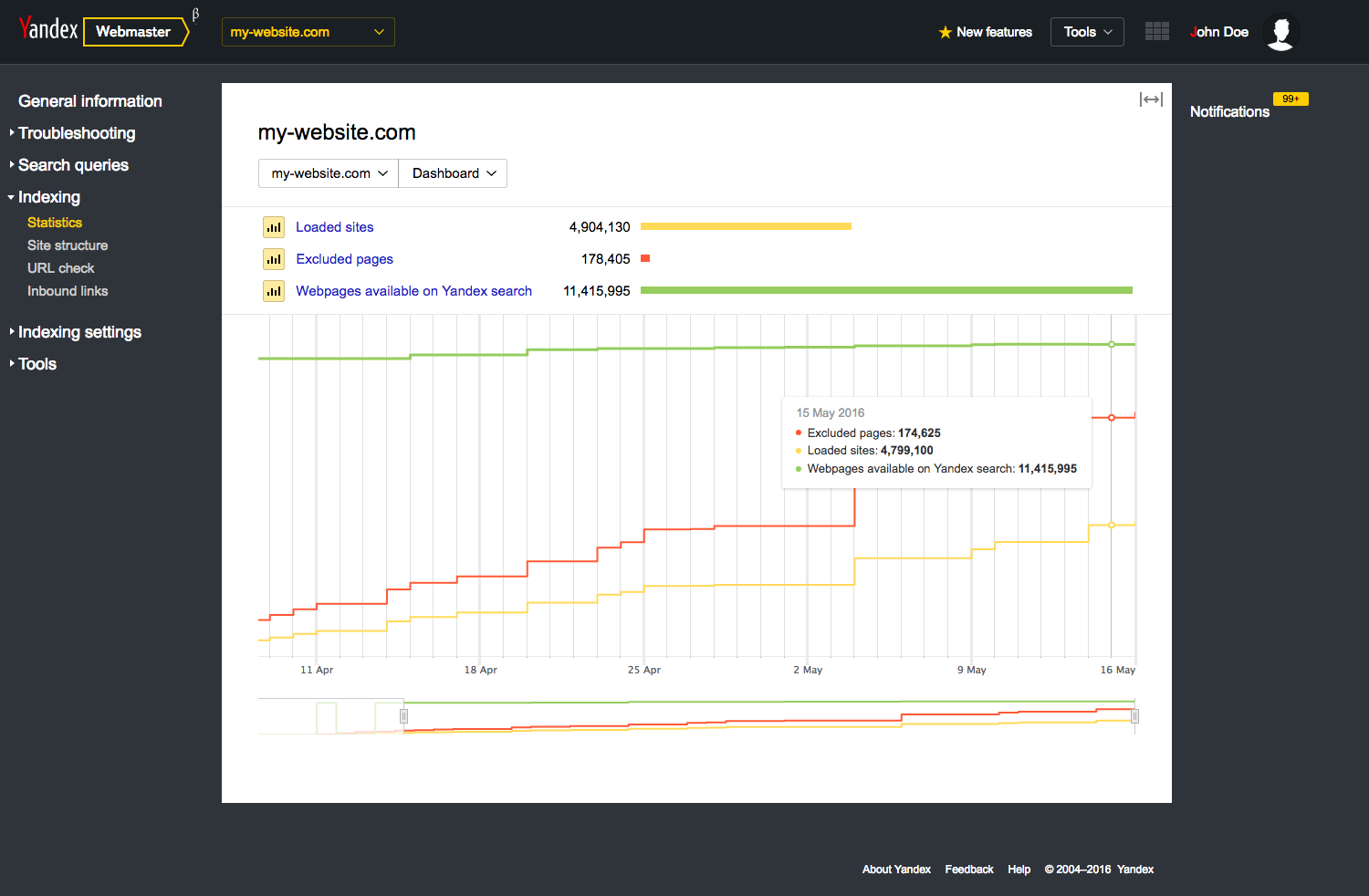
Task: Select Statistics under Indexing
Action: click(55, 223)
